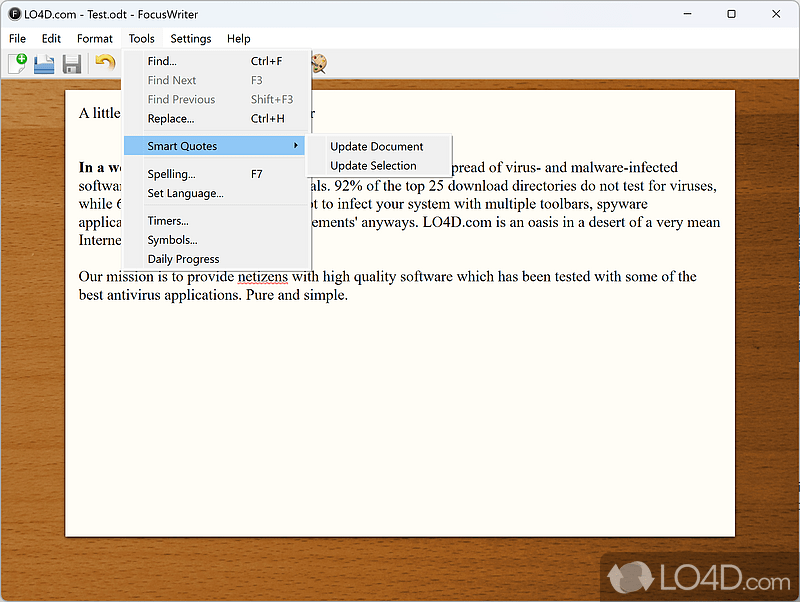Expand the Smart Quotes submenu
Viewport: 800px width, 602px height.
coord(182,145)
